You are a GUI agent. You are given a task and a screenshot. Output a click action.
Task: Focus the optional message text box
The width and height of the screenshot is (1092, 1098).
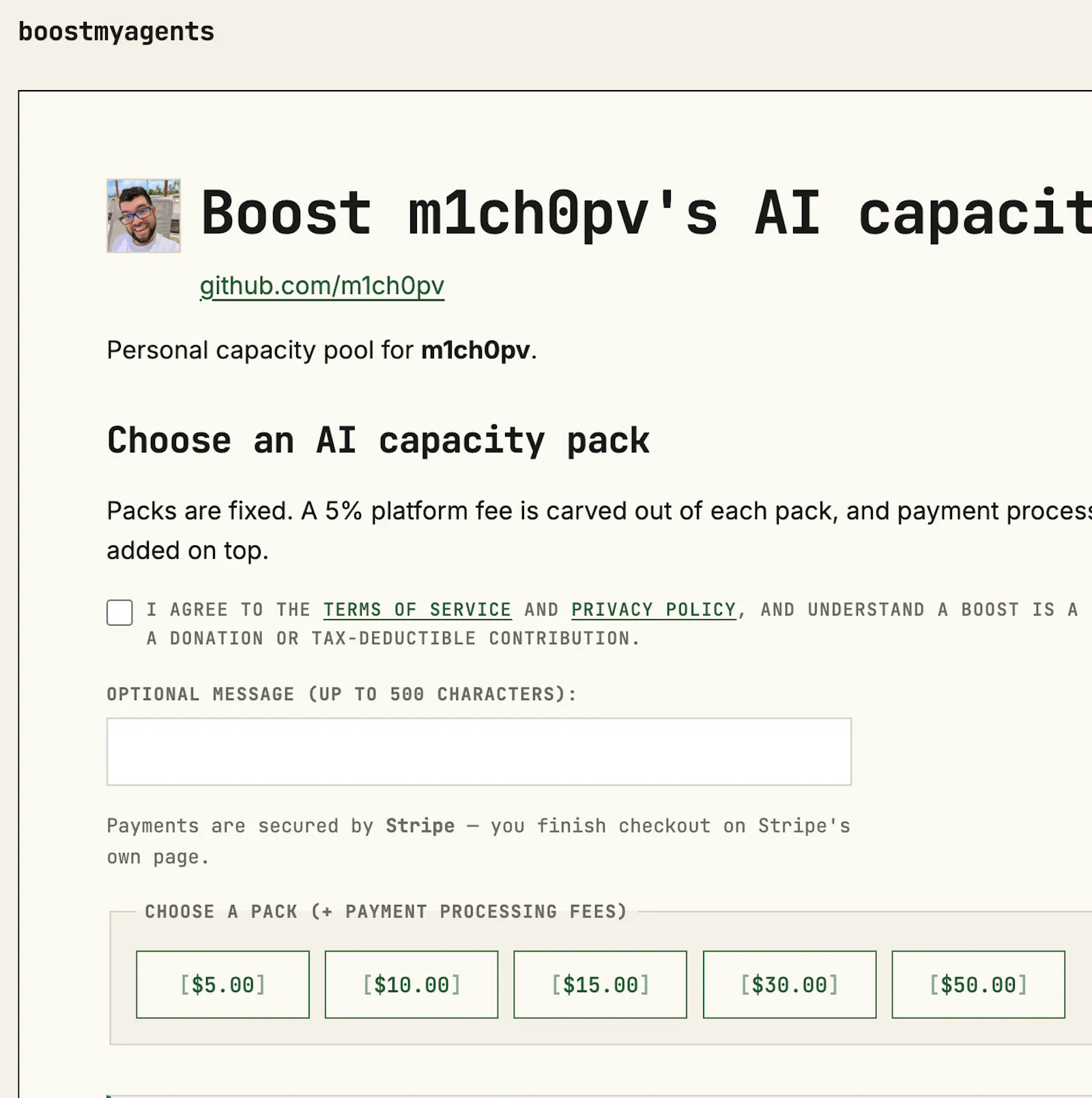point(479,751)
